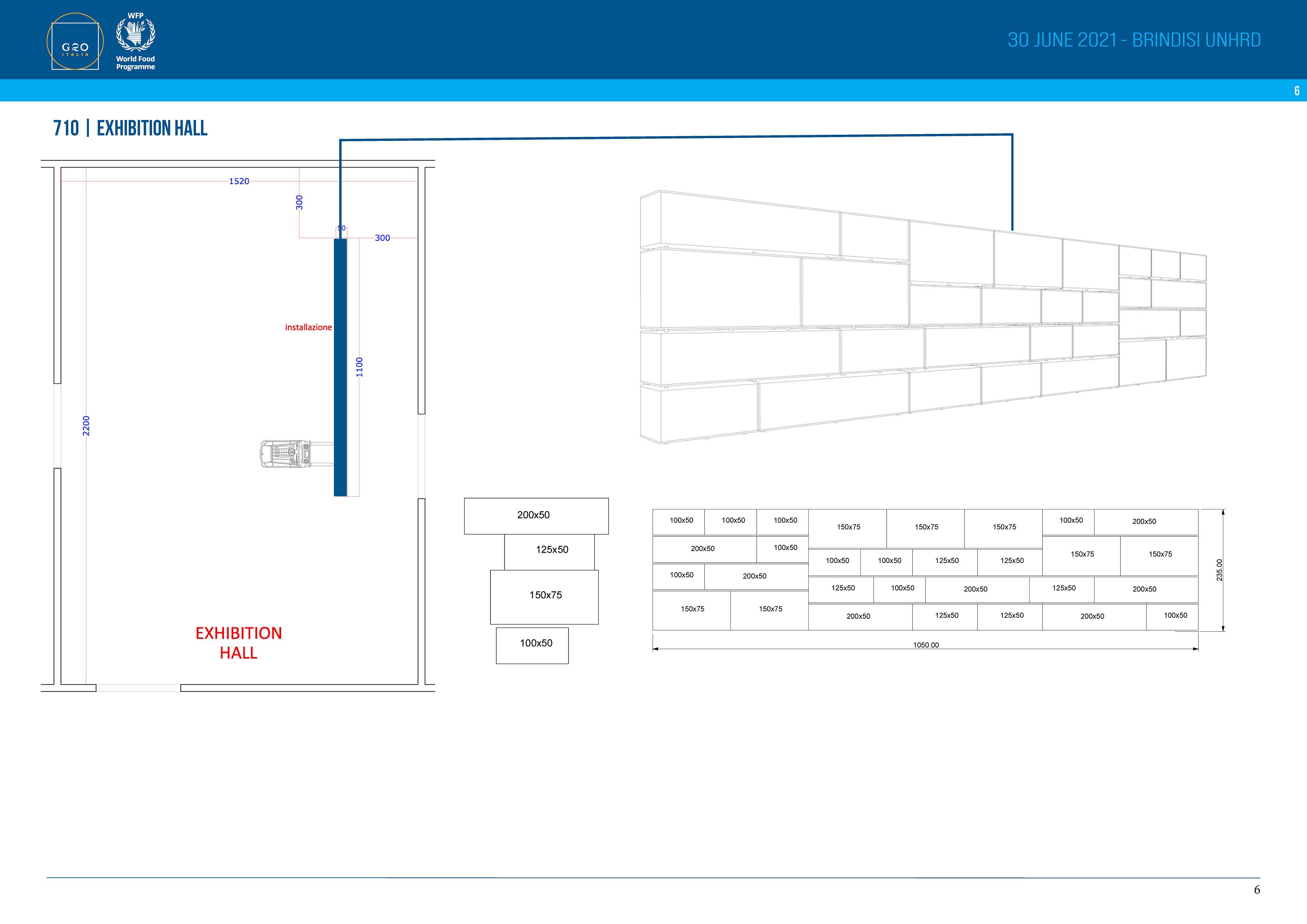The image size is (1307, 924).
Task: Click the 150x75 legend box
Action: 544,596
